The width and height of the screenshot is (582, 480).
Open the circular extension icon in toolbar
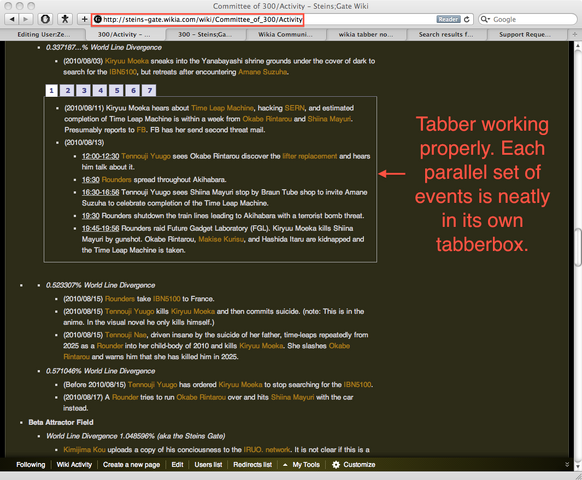point(45,19)
